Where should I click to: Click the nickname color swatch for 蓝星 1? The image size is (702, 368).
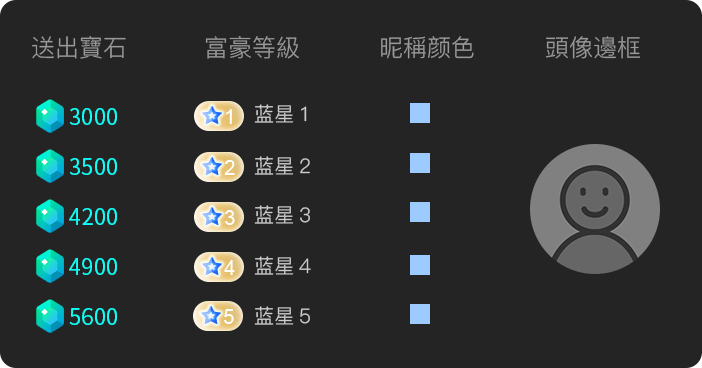coord(420,113)
